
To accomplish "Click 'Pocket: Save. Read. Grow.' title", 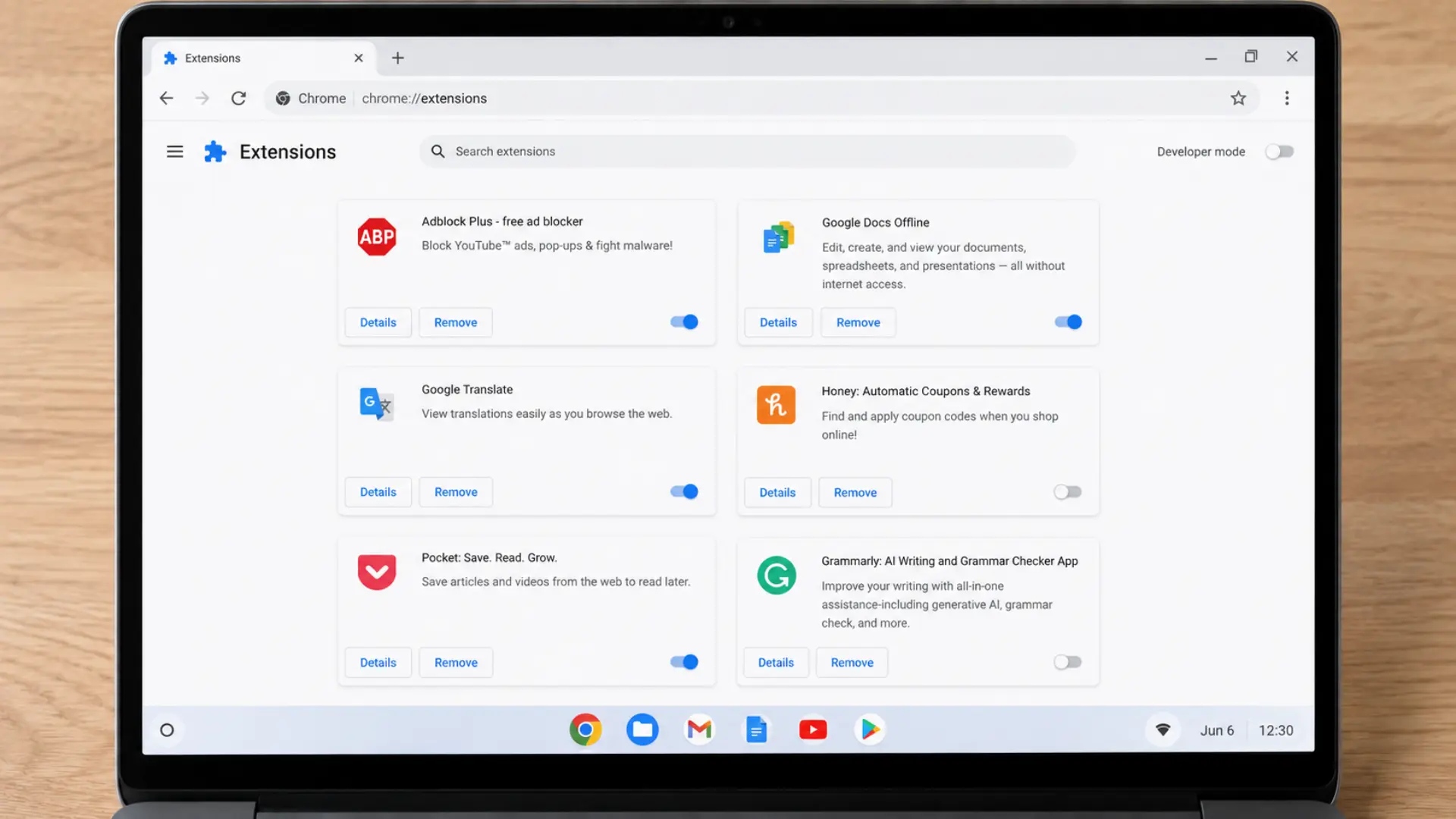I will click(x=489, y=557).
